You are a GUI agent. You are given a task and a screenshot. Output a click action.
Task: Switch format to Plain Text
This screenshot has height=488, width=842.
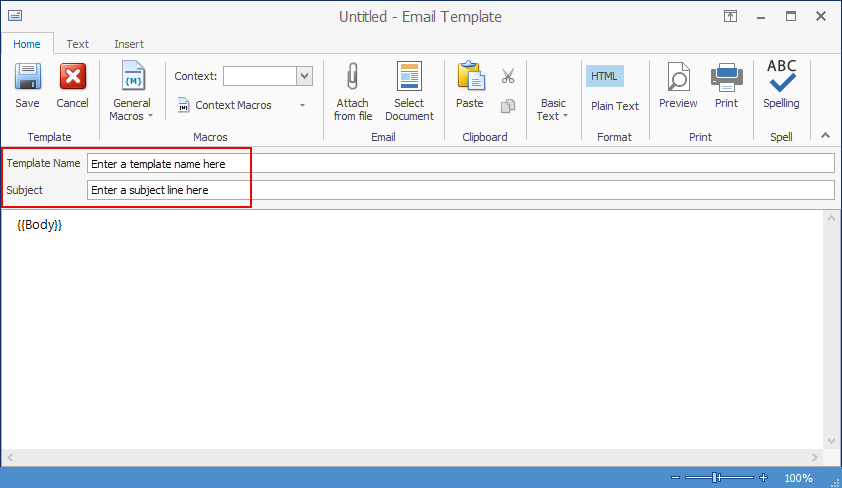tap(615, 106)
